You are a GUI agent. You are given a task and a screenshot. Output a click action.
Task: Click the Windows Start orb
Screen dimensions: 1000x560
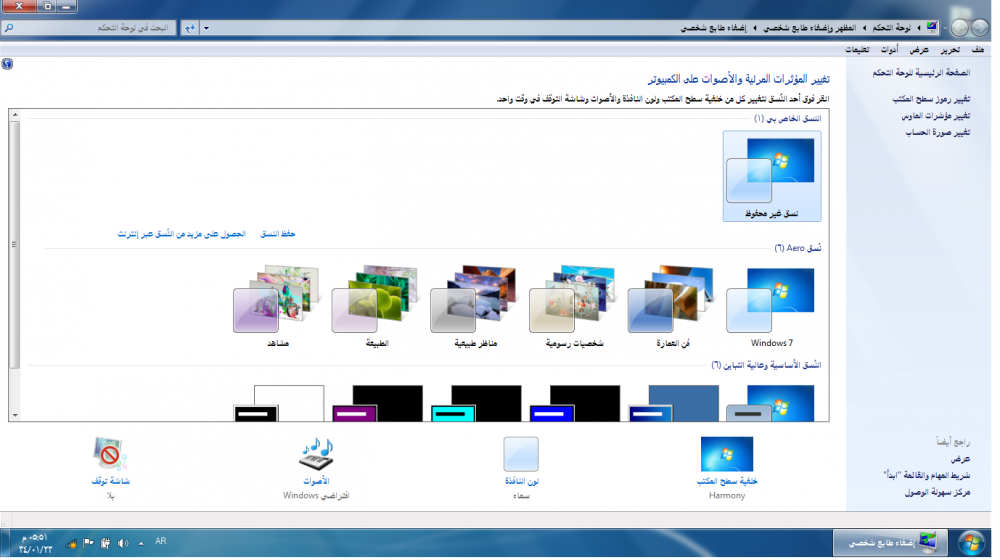[x=969, y=542]
